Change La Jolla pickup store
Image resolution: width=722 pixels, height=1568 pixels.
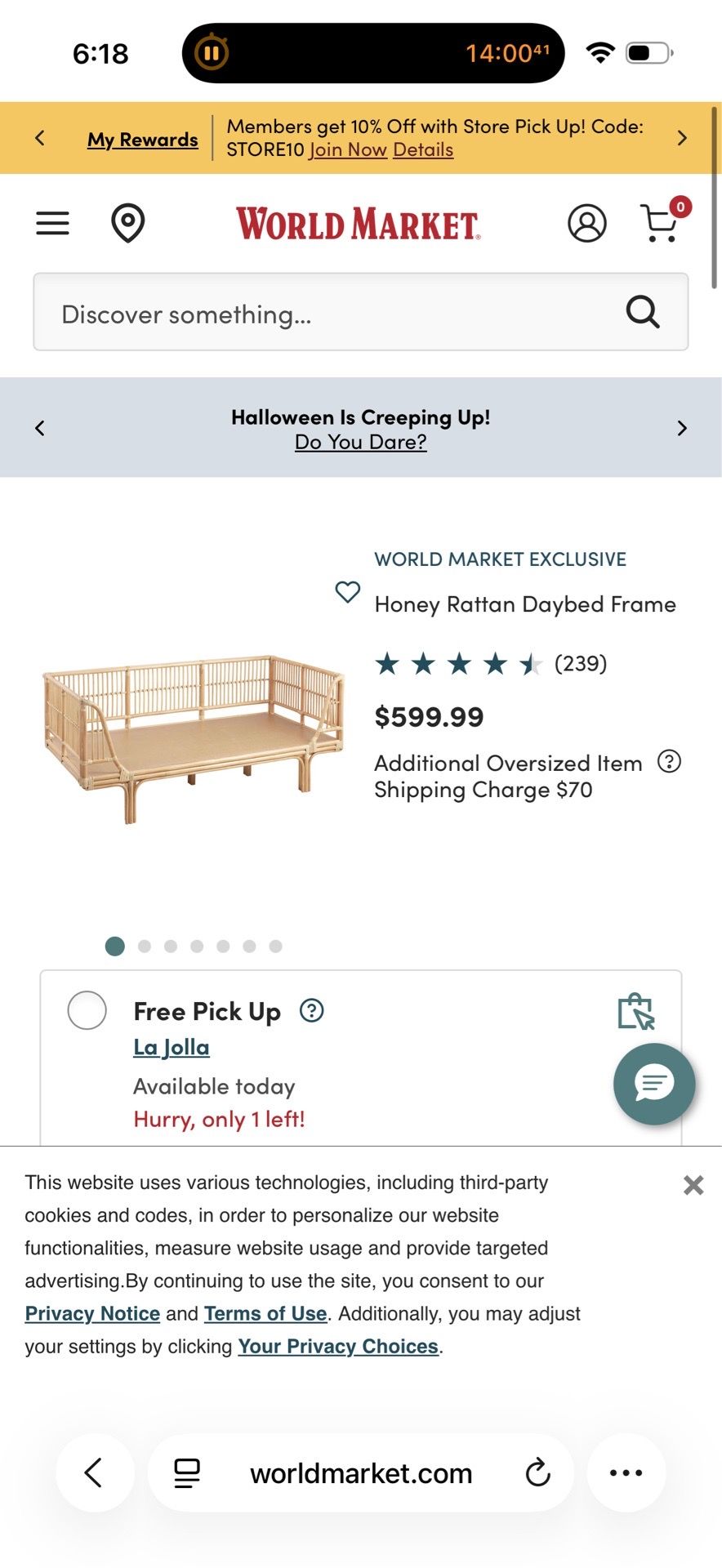[x=172, y=1047]
